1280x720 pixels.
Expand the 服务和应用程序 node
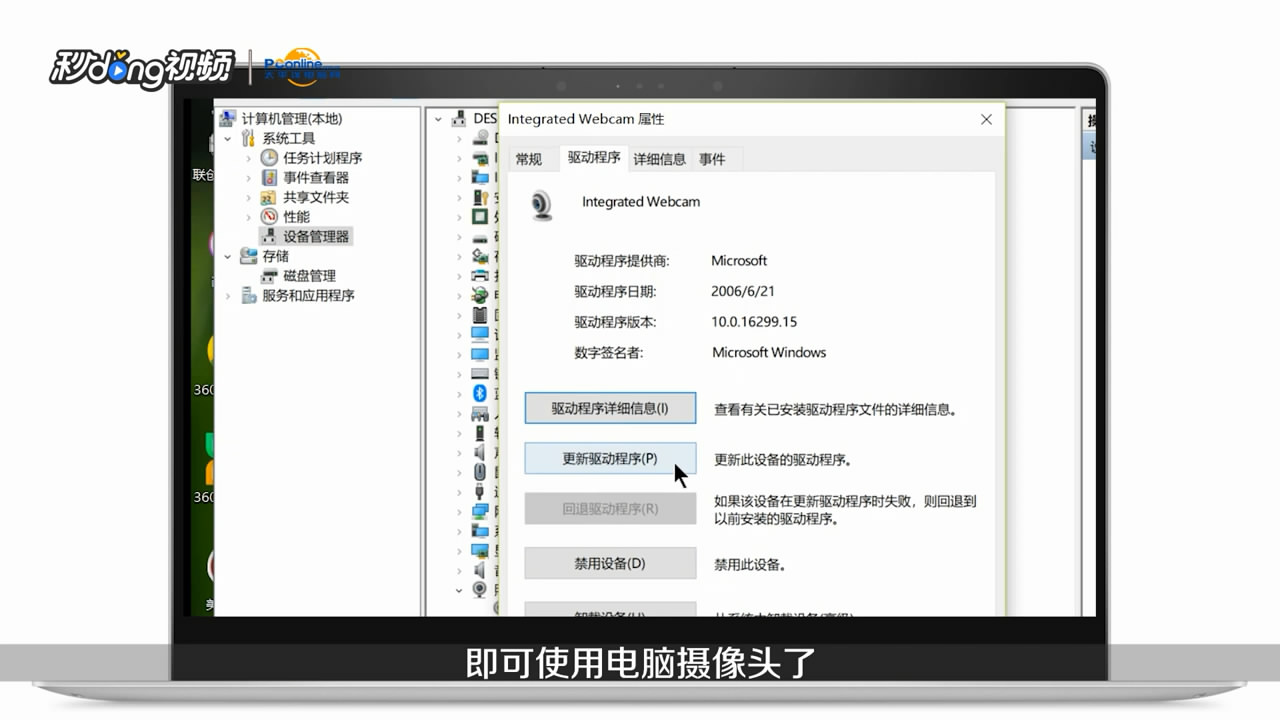click(x=228, y=295)
